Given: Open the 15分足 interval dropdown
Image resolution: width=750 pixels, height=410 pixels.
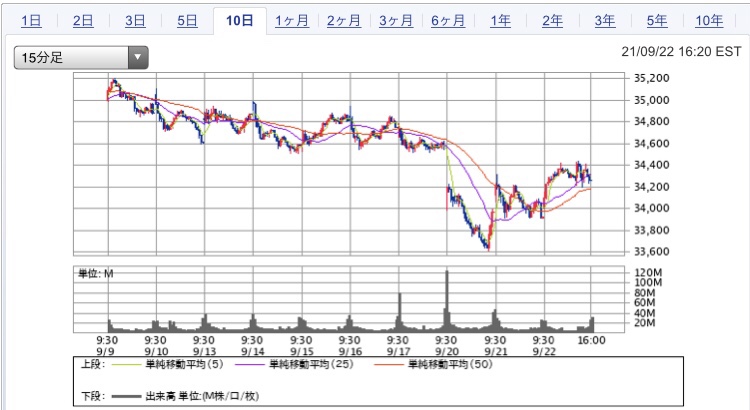Looking at the screenshot, I should click(x=81, y=57).
